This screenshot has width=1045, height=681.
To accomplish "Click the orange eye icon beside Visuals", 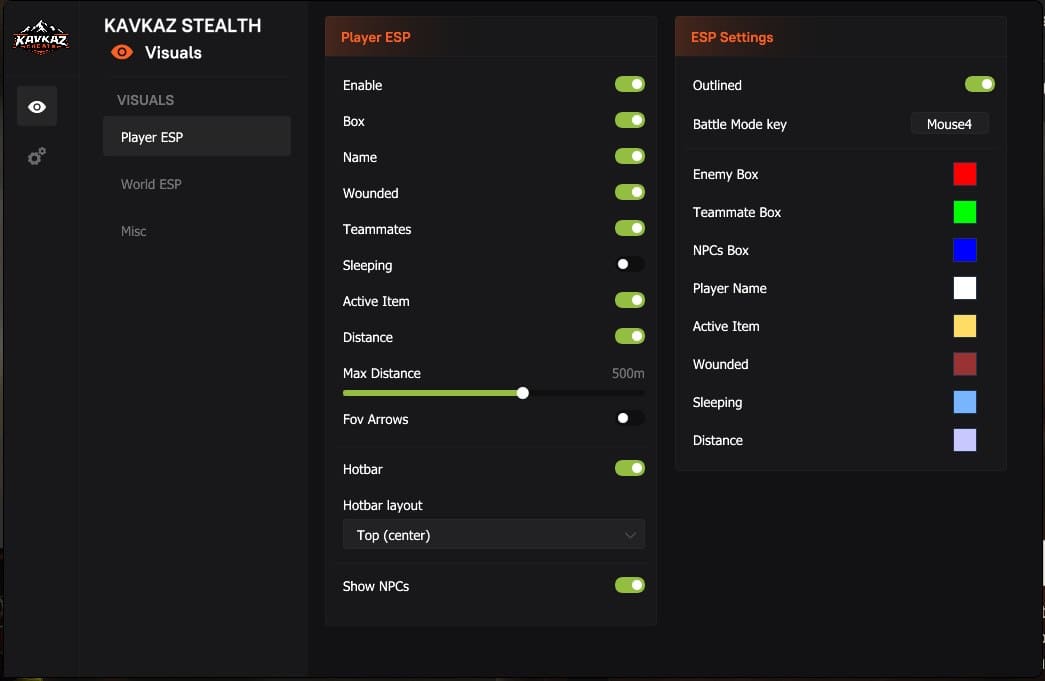I will pos(122,53).
